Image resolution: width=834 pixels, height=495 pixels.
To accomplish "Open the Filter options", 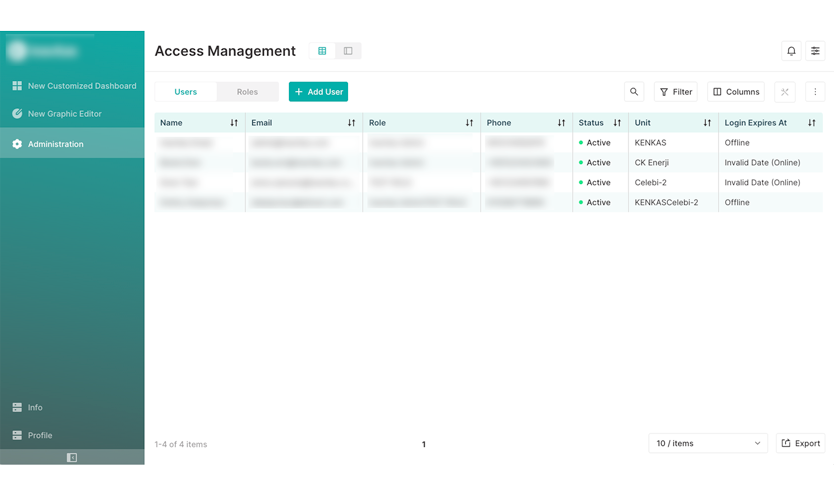I will (676, 92).
